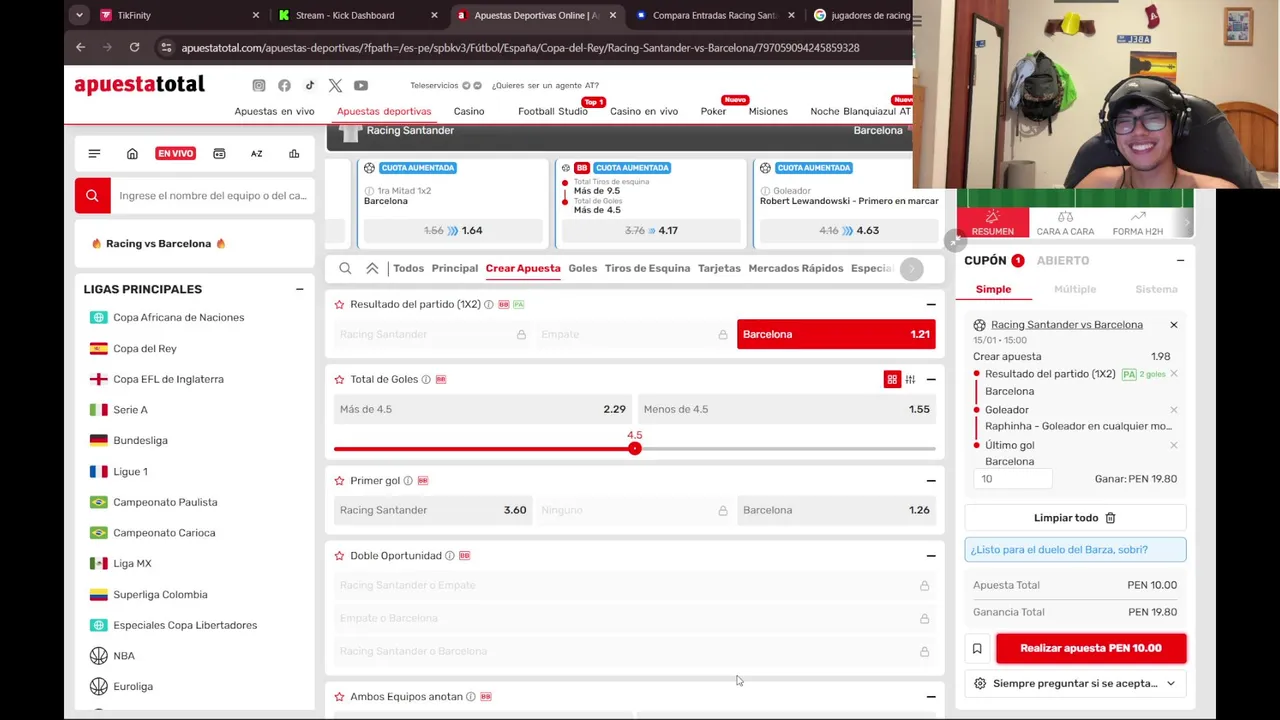Open Bundesliga league in sidebar

click(x=140, y=440)
